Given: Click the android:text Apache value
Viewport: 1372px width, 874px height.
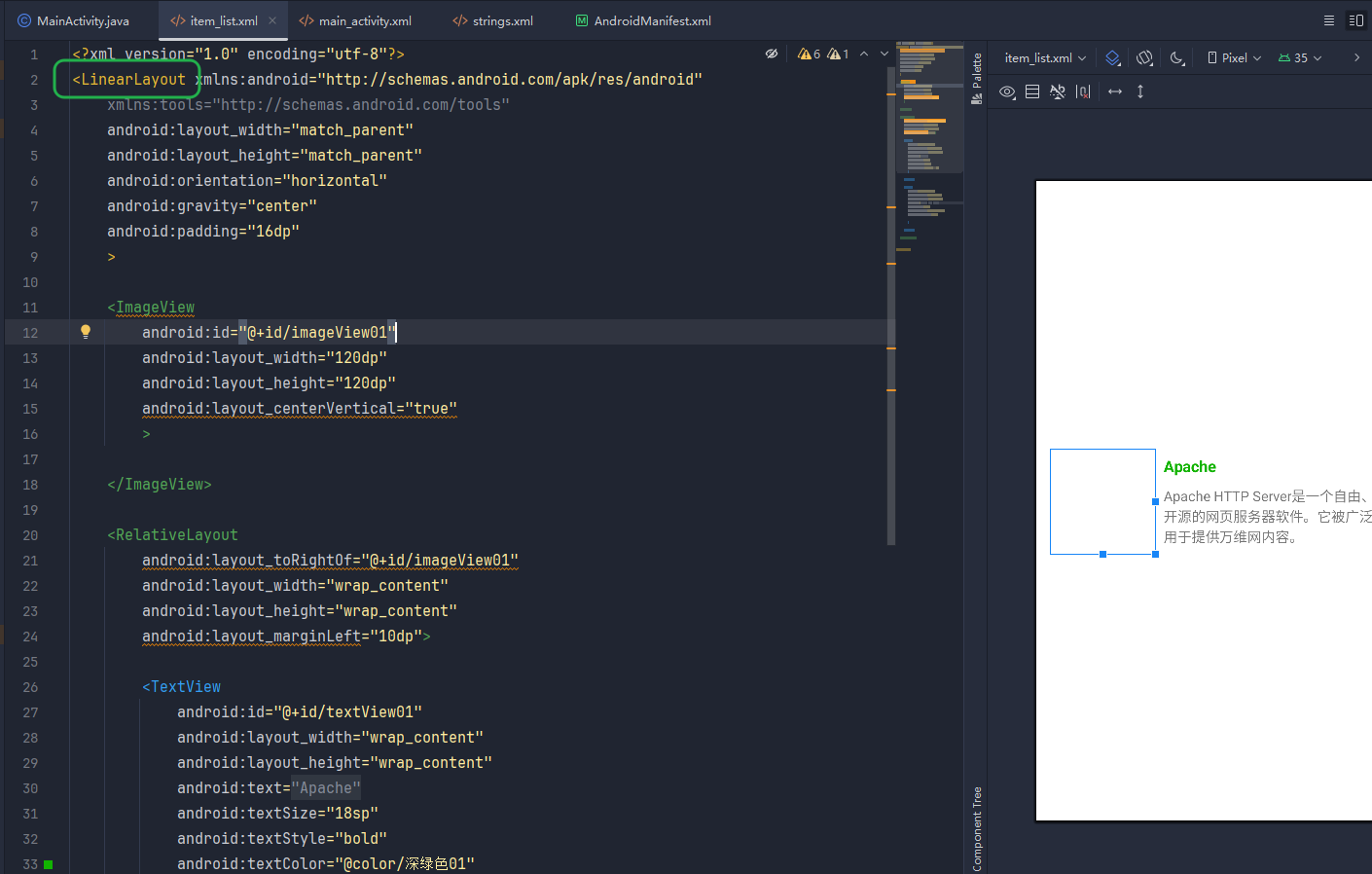Looking at the screenshot, I should pos(326,788).
